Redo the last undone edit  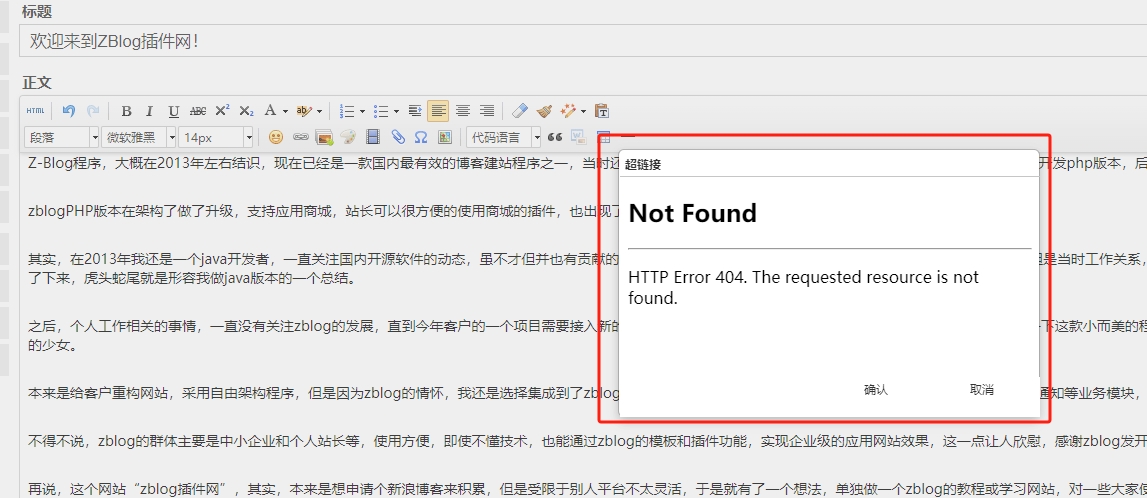[93, 111]
